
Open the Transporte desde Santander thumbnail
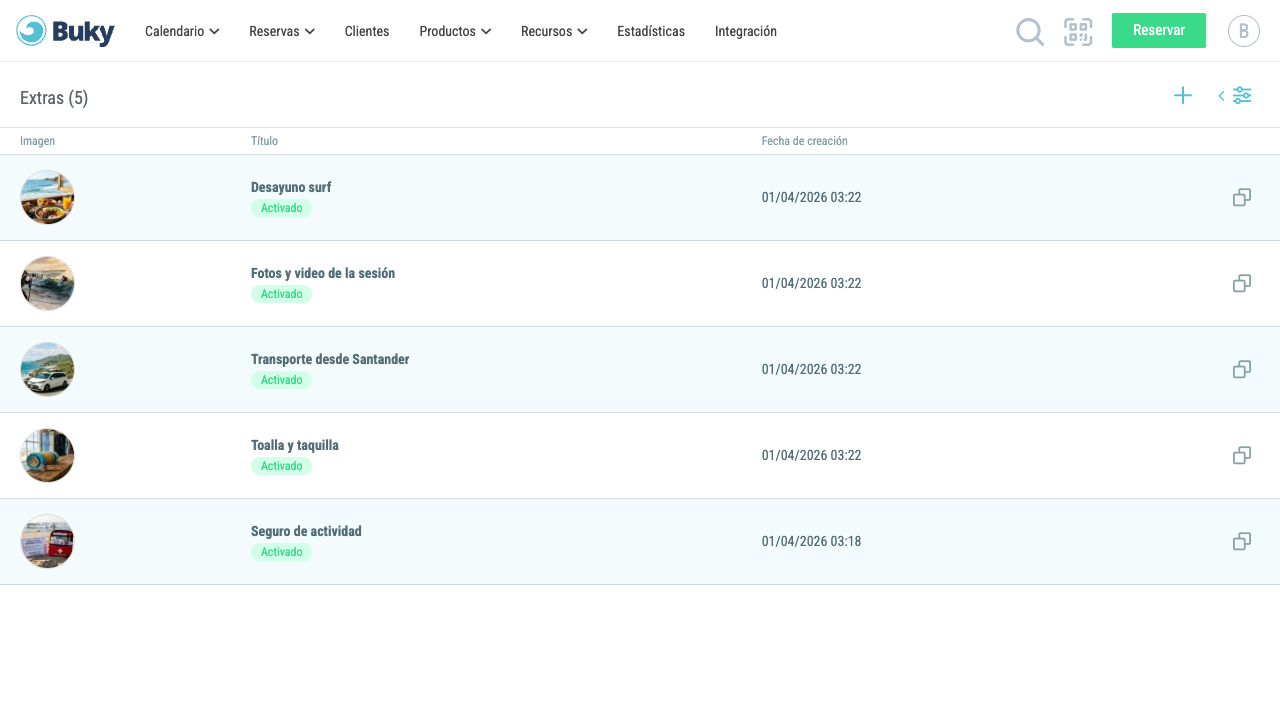(x=47, y=369)
